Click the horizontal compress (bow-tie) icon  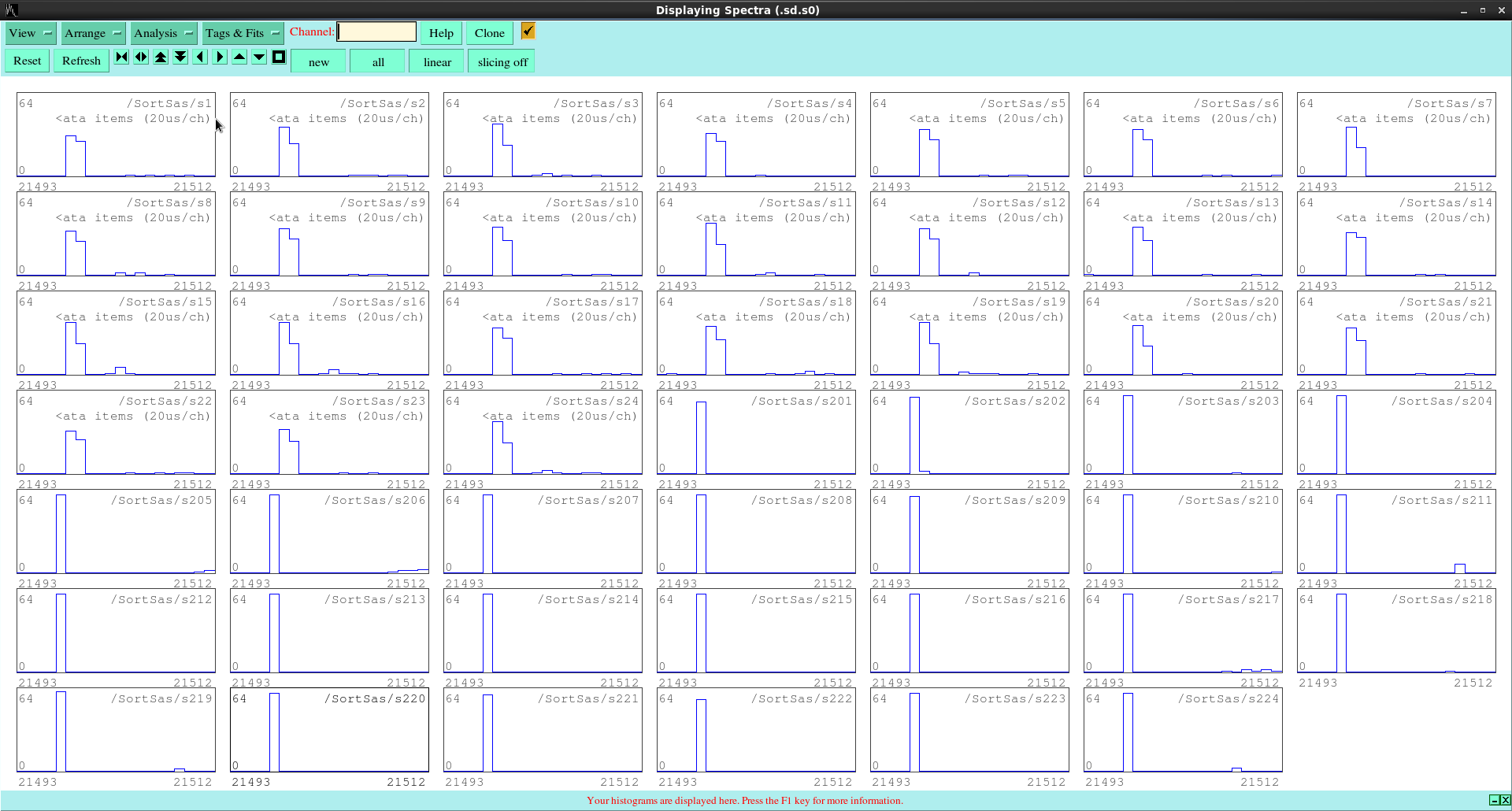(121, 57)
